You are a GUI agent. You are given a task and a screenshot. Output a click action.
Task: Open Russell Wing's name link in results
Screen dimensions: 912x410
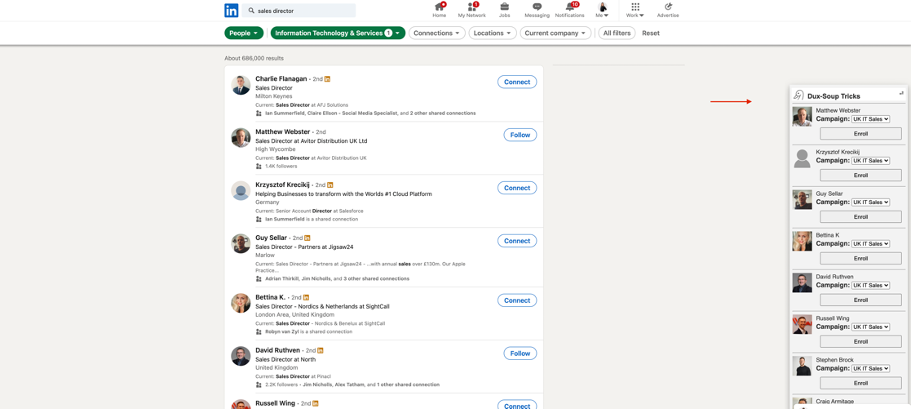[x=275, y=403]
